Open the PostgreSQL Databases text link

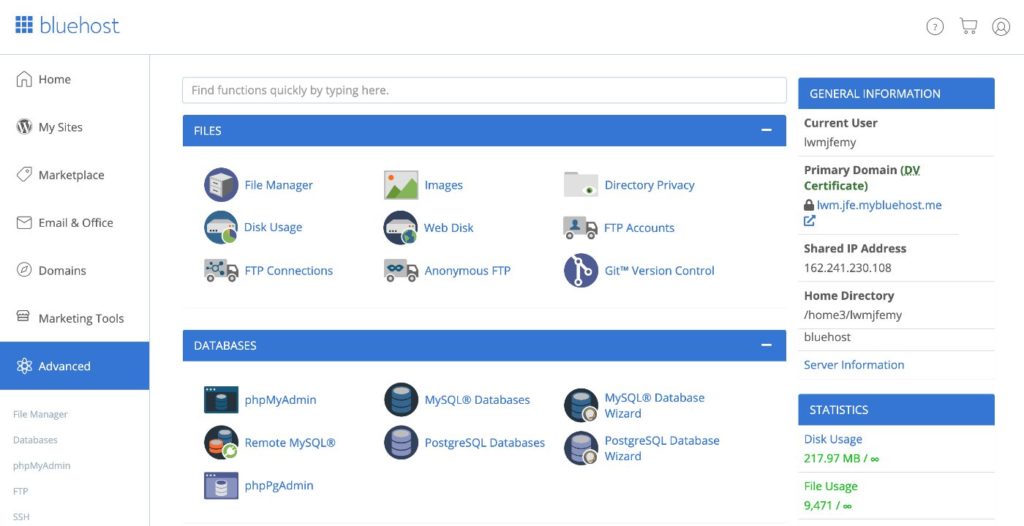coord(485,442)
